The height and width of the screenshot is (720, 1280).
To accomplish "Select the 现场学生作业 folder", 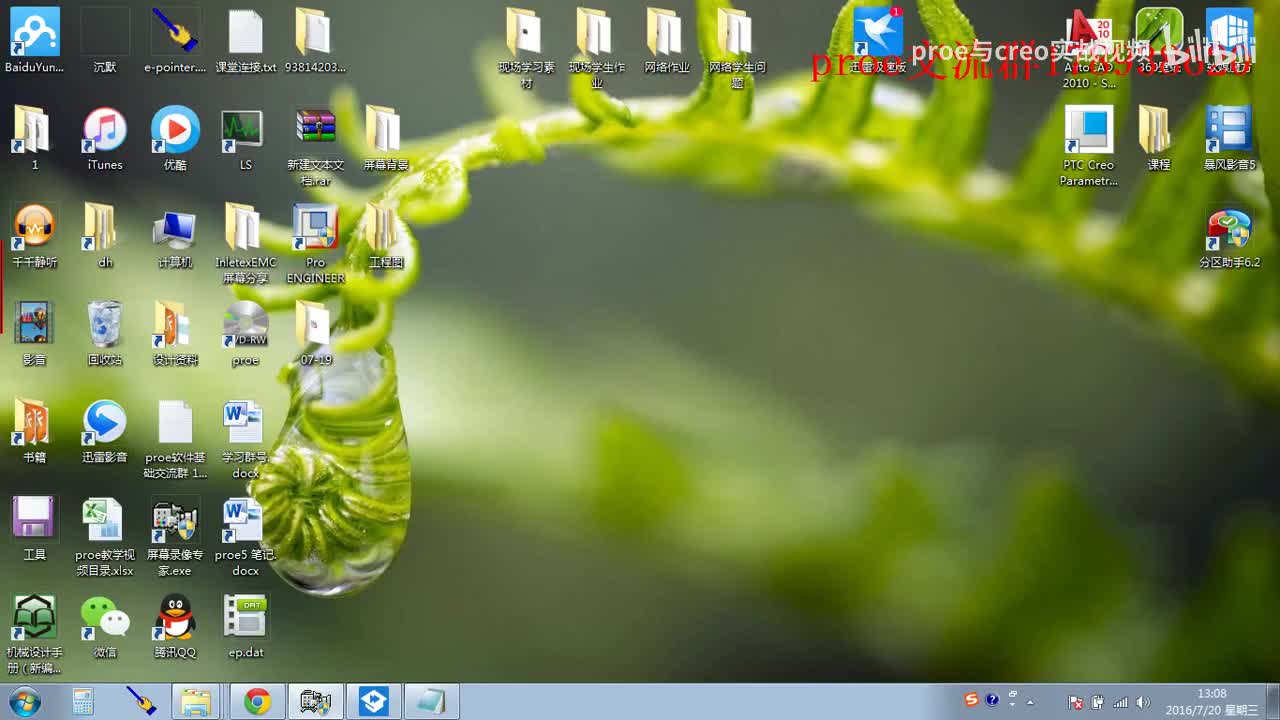I will (596, 48).
